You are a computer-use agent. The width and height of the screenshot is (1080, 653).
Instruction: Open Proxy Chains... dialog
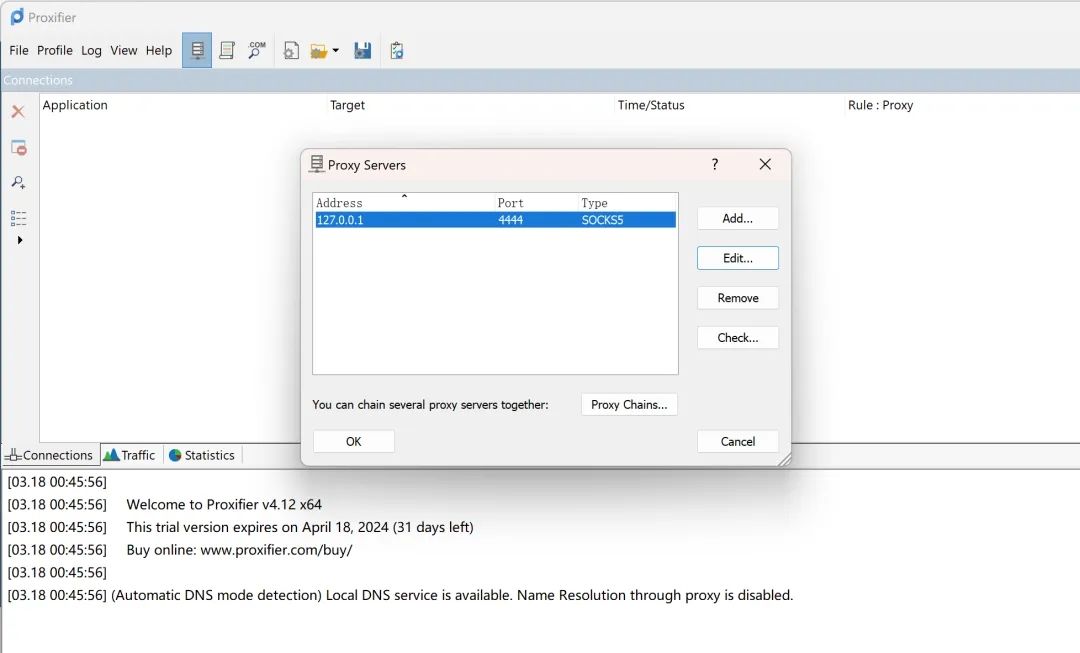pos(629,404)
